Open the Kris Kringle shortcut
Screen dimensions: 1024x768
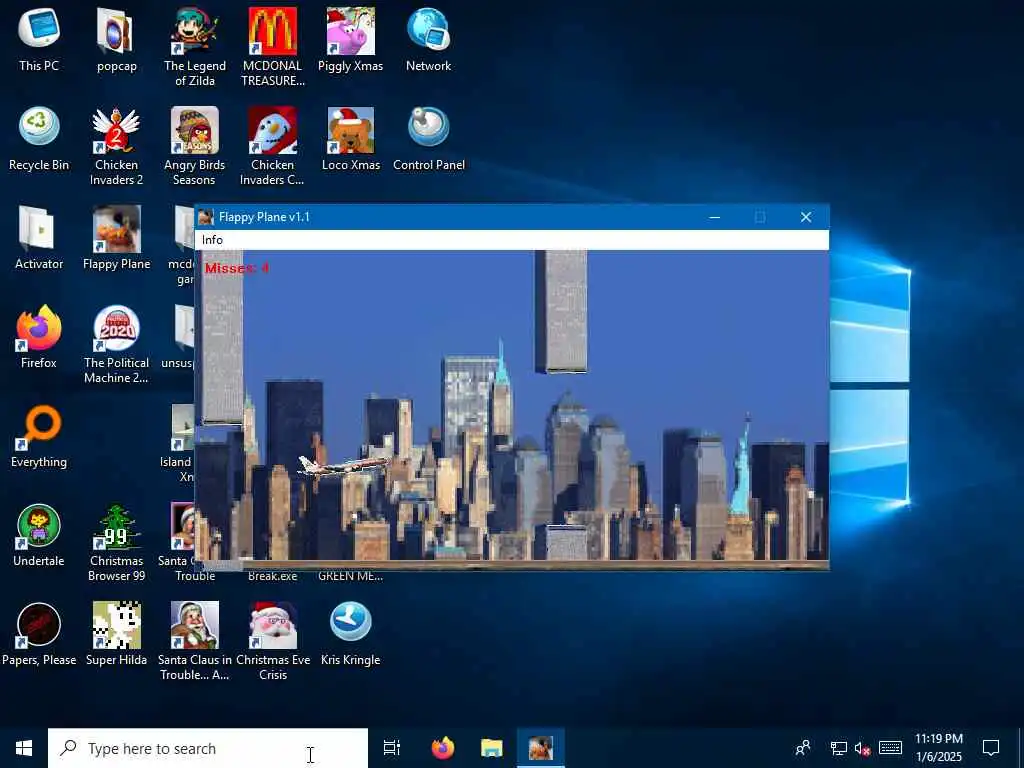point(351,634)
